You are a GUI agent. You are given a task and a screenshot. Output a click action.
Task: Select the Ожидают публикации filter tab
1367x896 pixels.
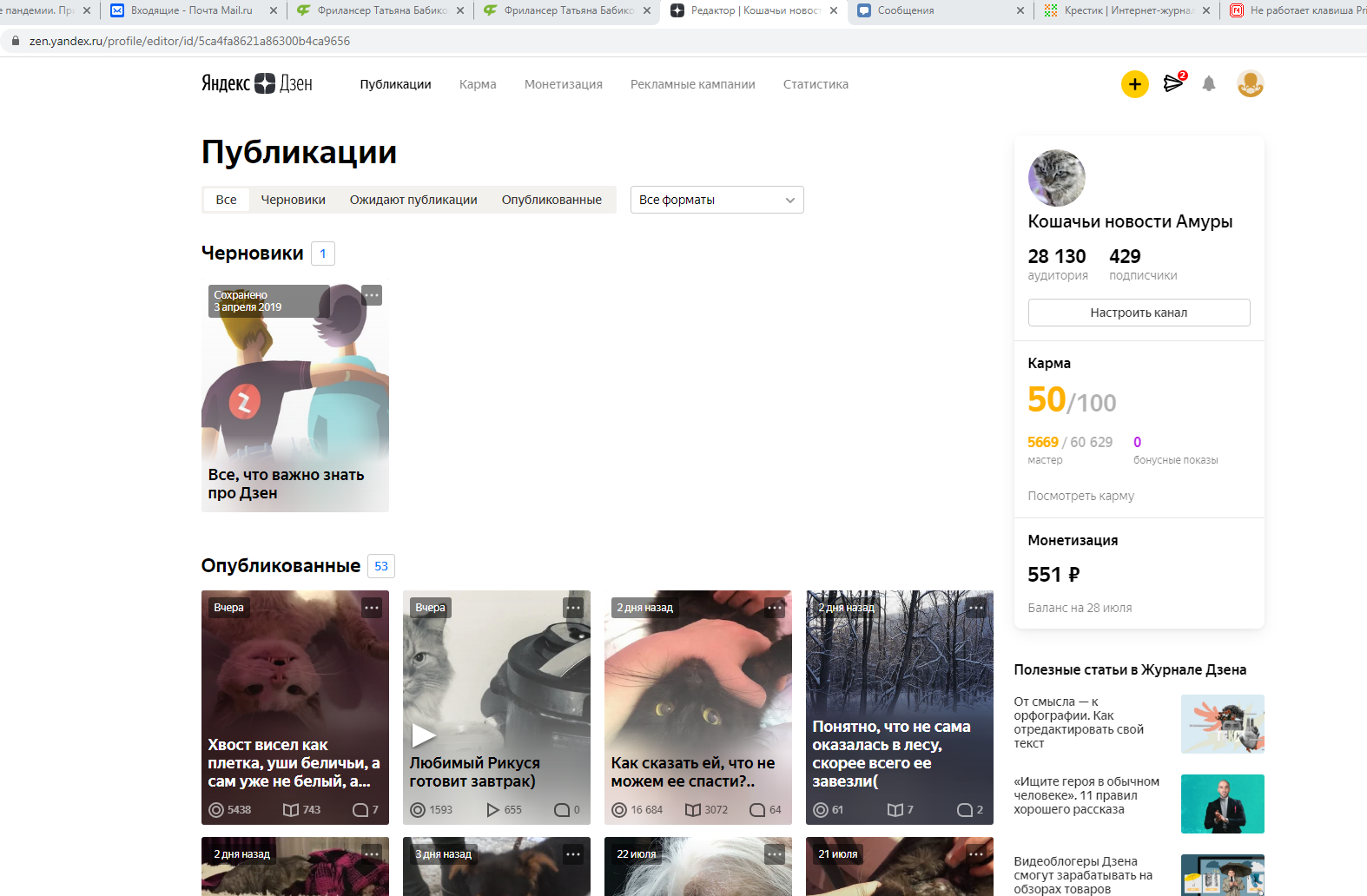click(x=413, y=200)
